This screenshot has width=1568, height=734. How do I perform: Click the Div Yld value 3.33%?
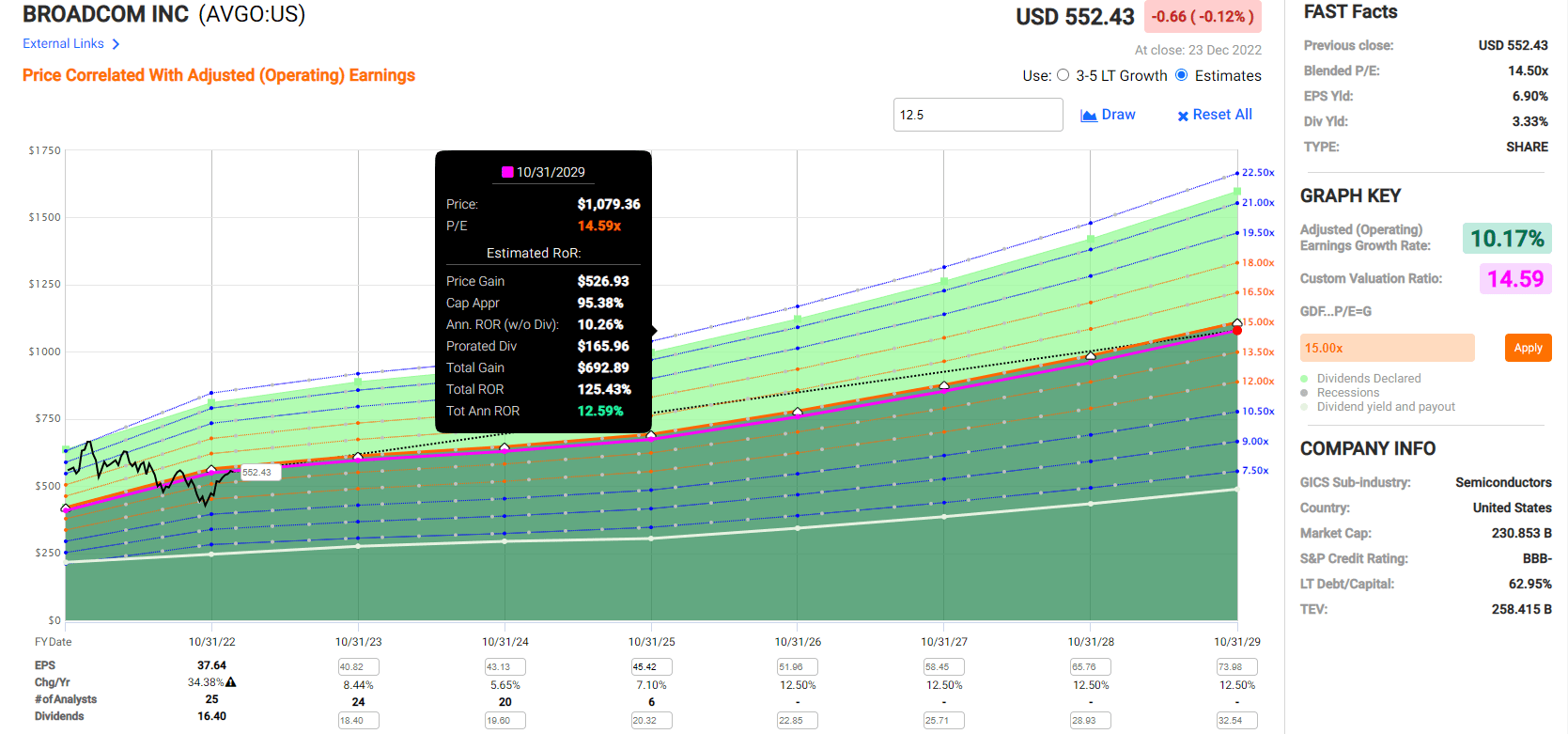pyautogui.click(x=1529, y=121)
